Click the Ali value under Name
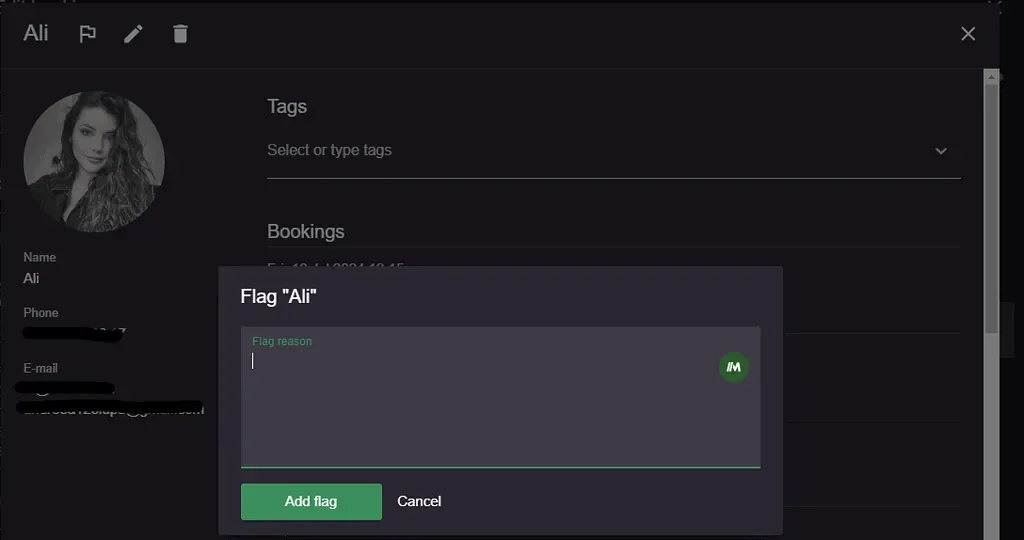 coord(31,278)
